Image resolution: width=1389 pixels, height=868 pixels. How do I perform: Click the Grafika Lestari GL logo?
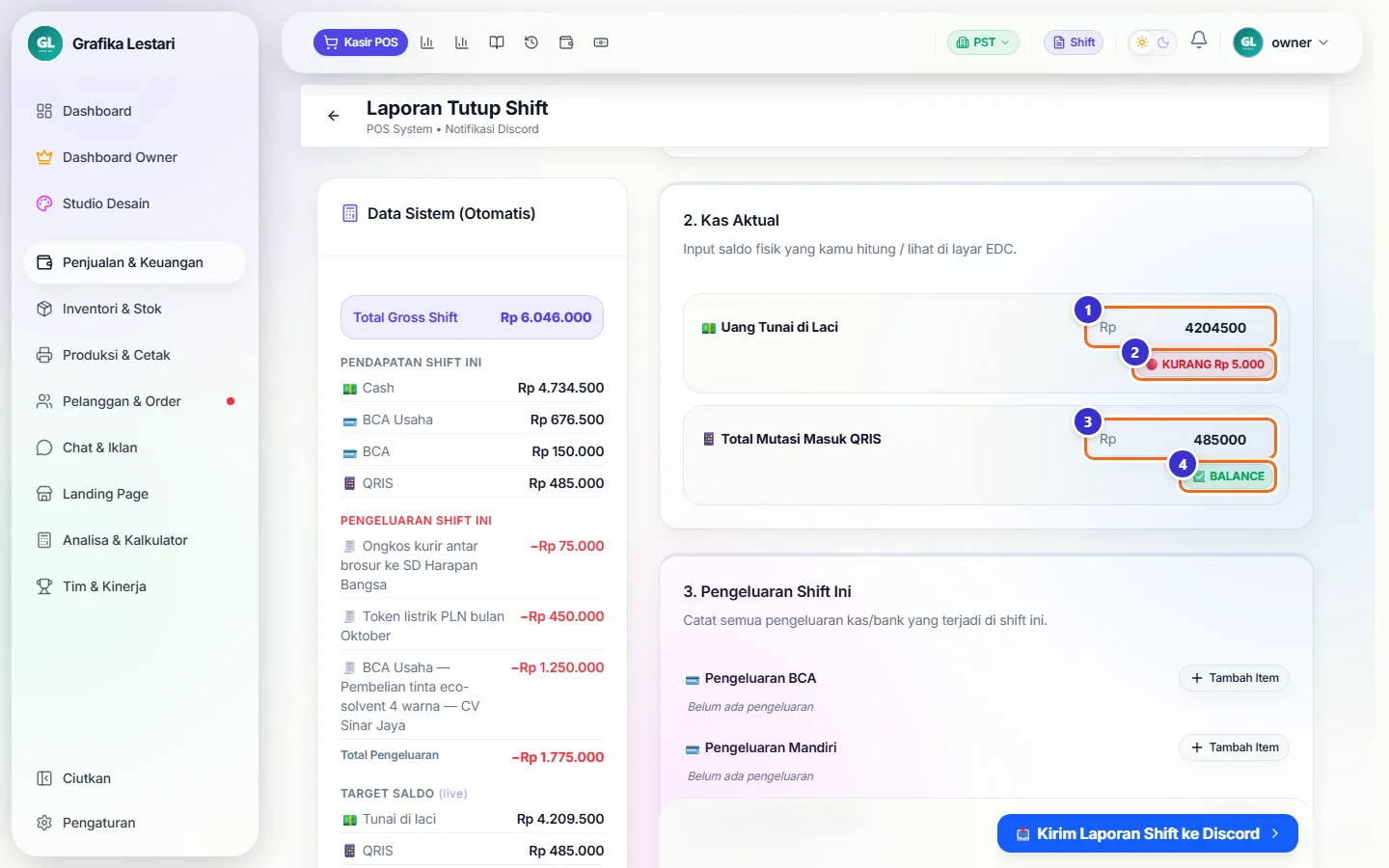[45, 43]
